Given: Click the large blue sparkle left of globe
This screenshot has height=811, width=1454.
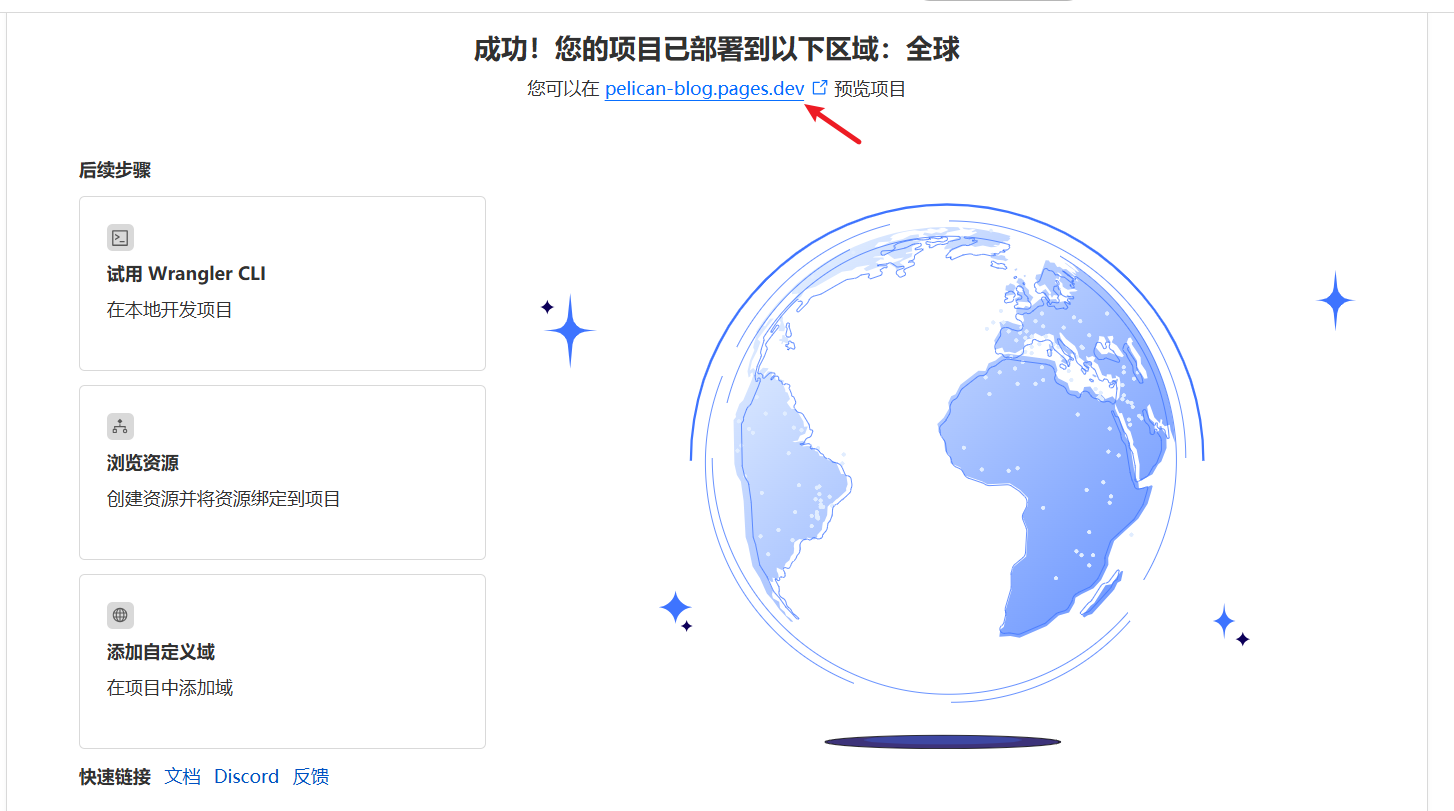Looking at the screenshot, I should pyautogui.click(x=570, y=331).
